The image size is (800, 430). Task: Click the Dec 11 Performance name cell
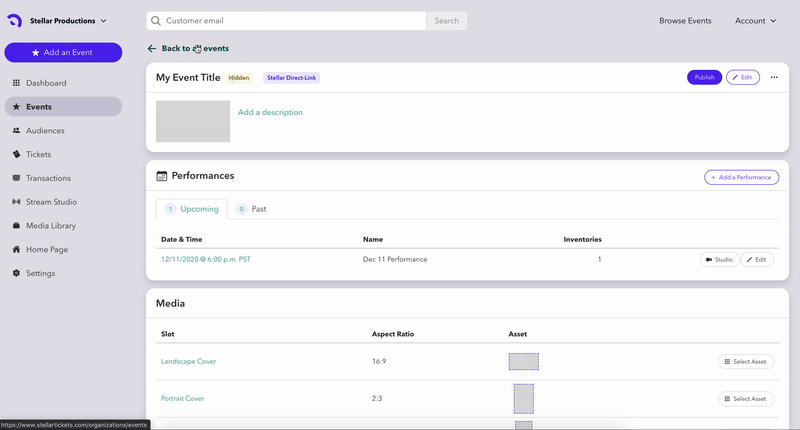click(x=395, y=259)
